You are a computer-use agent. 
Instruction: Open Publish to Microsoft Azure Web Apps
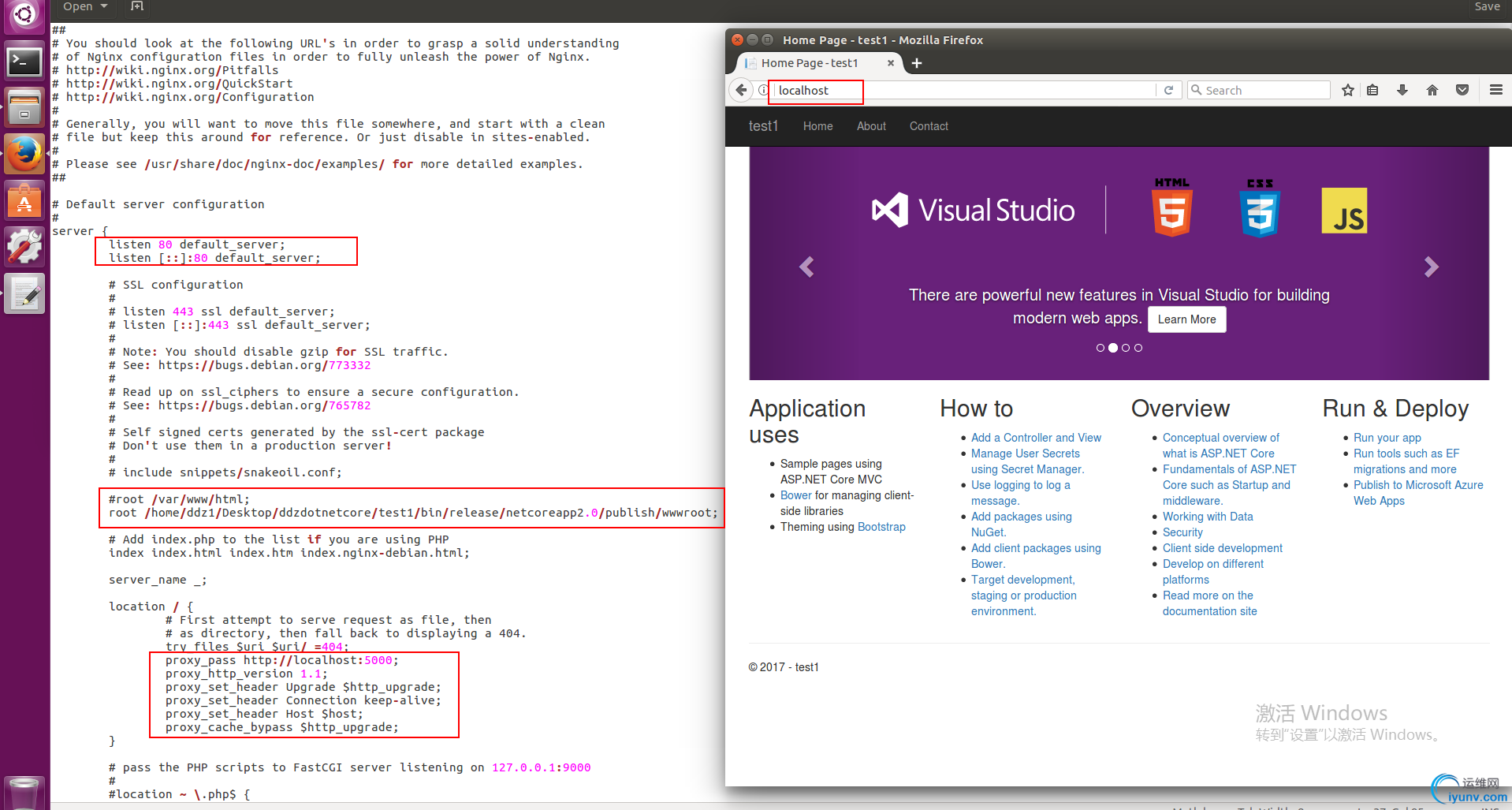(1418, 493)
